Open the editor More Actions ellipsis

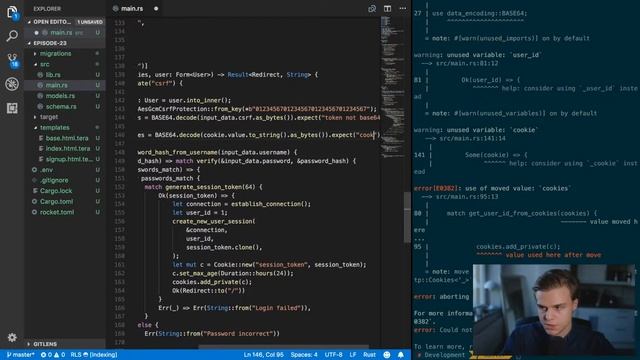pos(402,9)
